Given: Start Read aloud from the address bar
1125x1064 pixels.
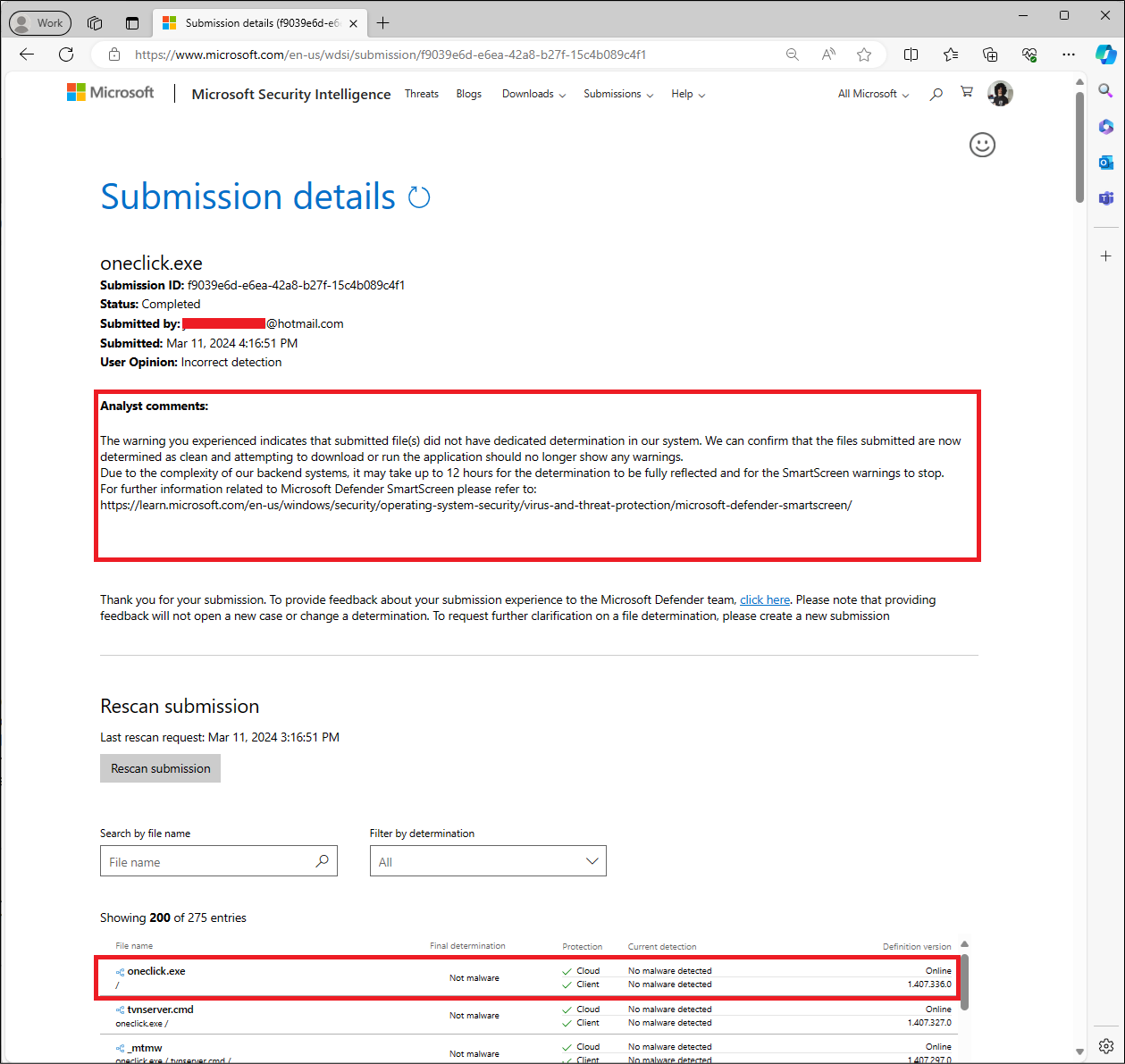Looking at the screenshot, I should [828, 54].
